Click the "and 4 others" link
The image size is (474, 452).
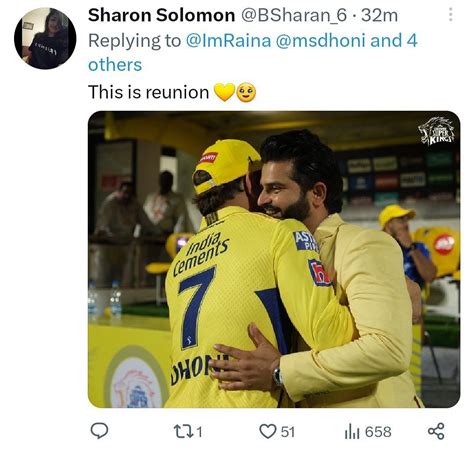coord(253,53)
